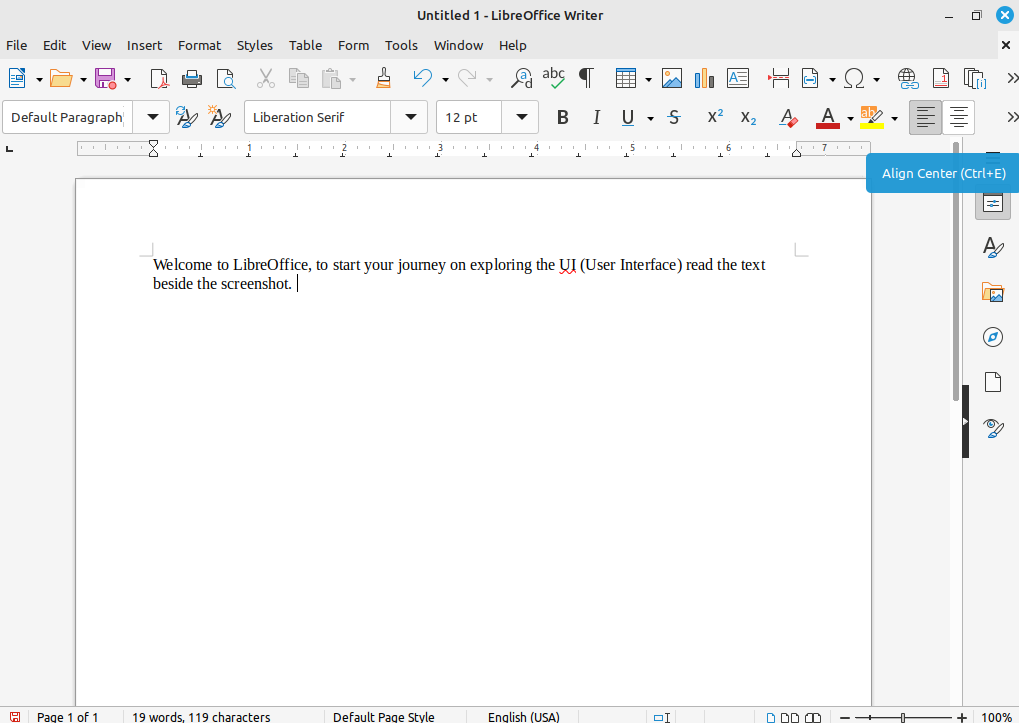Open the Format menu
Viewport: 1019px width, 723px height.
pyautogui.click(x=200, y=45)
